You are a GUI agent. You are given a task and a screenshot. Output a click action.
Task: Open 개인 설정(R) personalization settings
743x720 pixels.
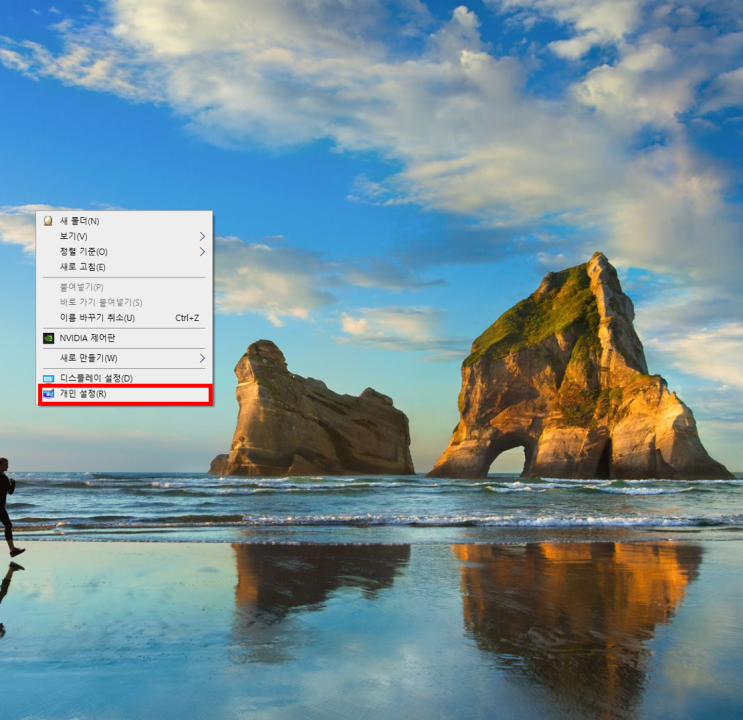point(124,394)
